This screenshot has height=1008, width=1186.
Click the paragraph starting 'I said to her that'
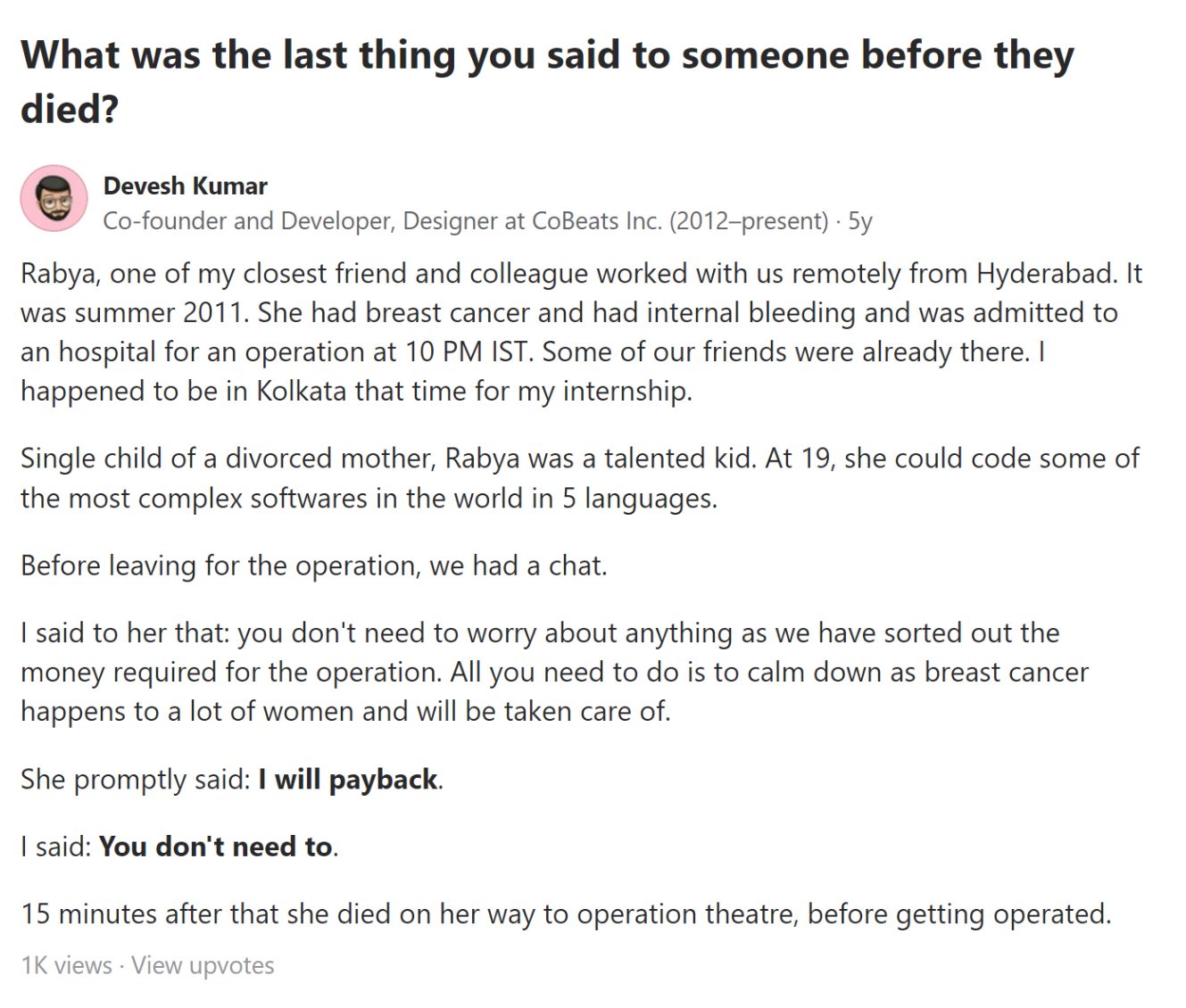[x=554, y=673]
